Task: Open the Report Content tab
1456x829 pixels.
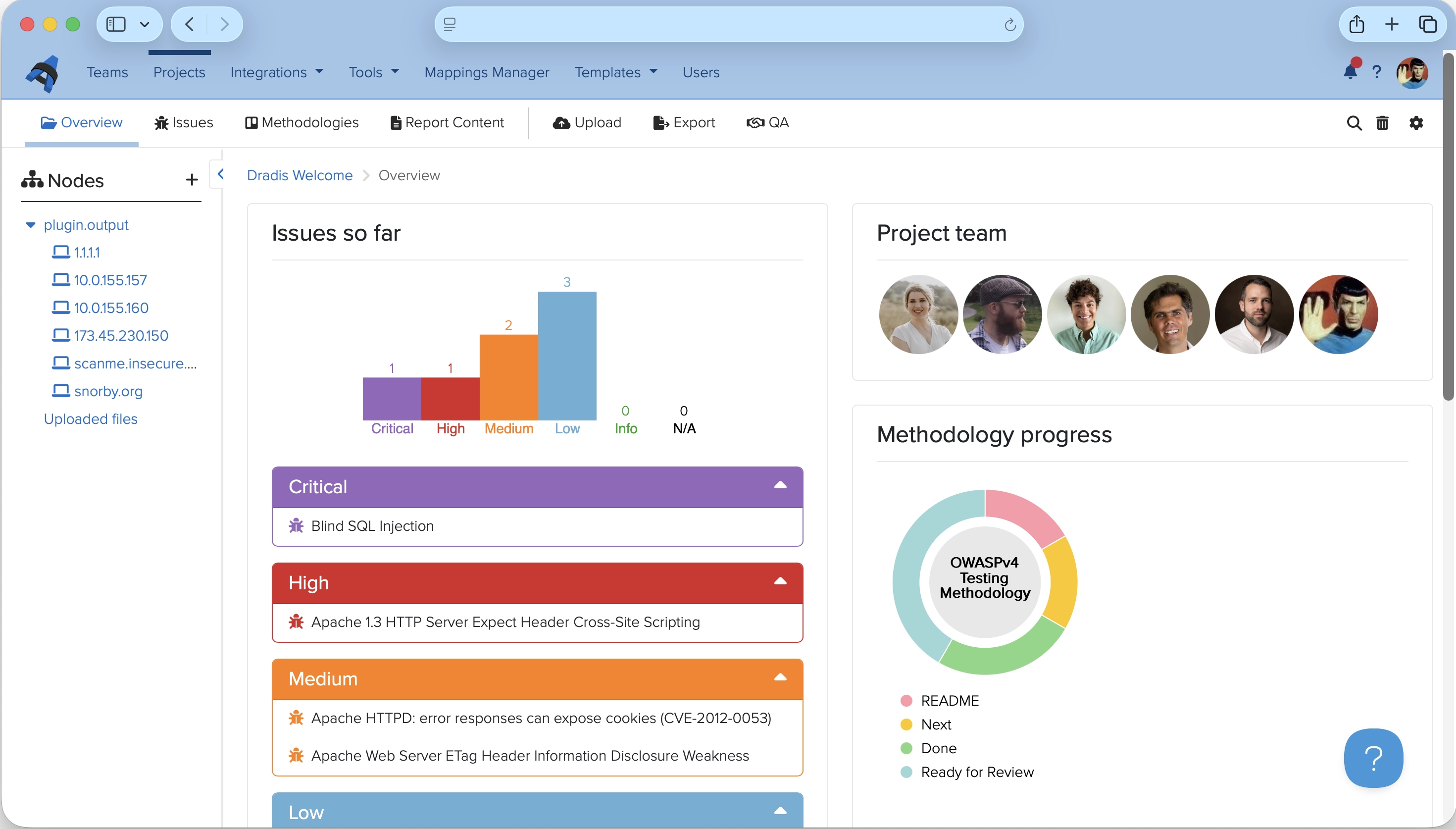Action: click(x=448, y=123)
